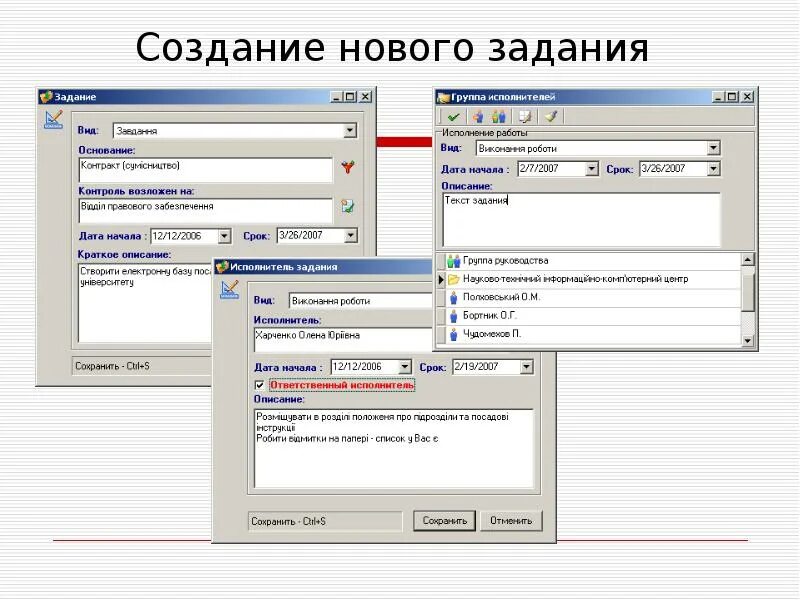Select the Чудомеков П. row
800x600 pixels.
(589, 334)
